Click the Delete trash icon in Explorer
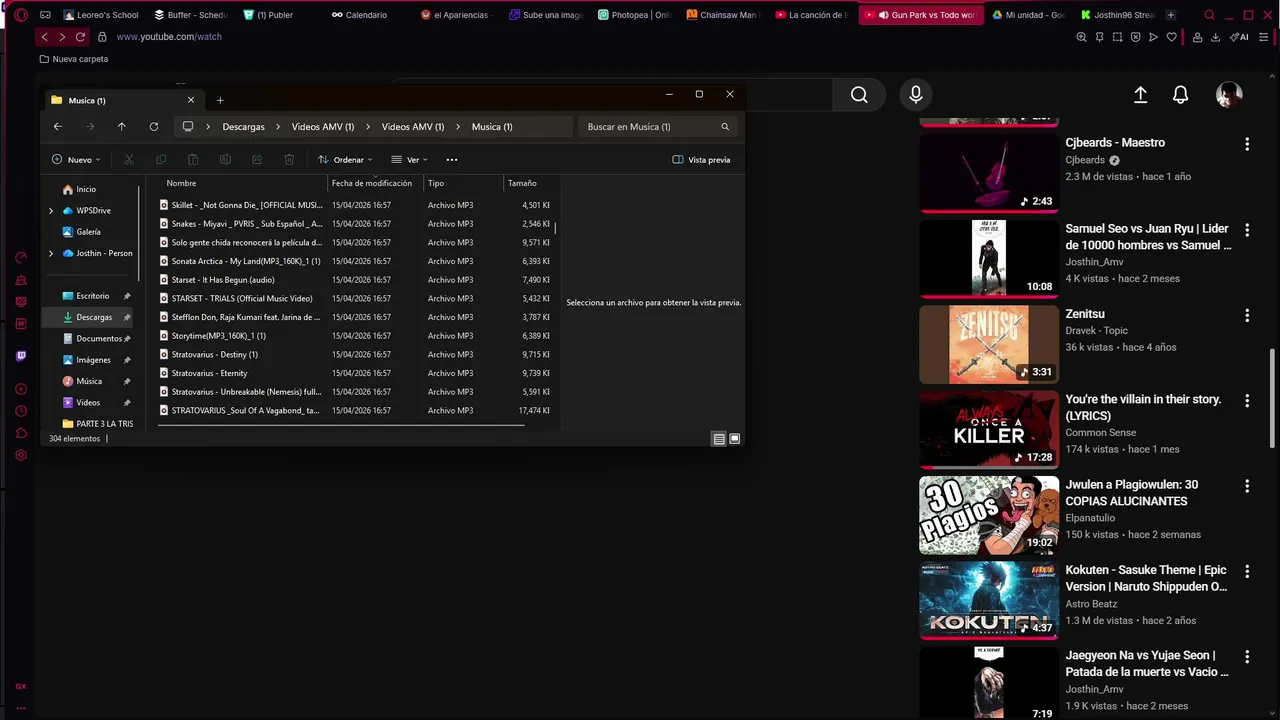1280x720 pixels. (289, 160)
